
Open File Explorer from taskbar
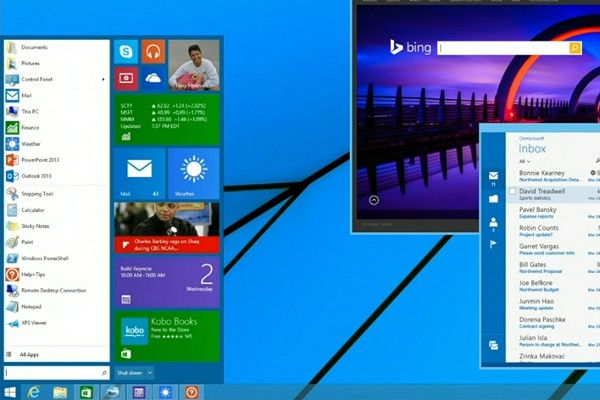click(x=60, y=392)
